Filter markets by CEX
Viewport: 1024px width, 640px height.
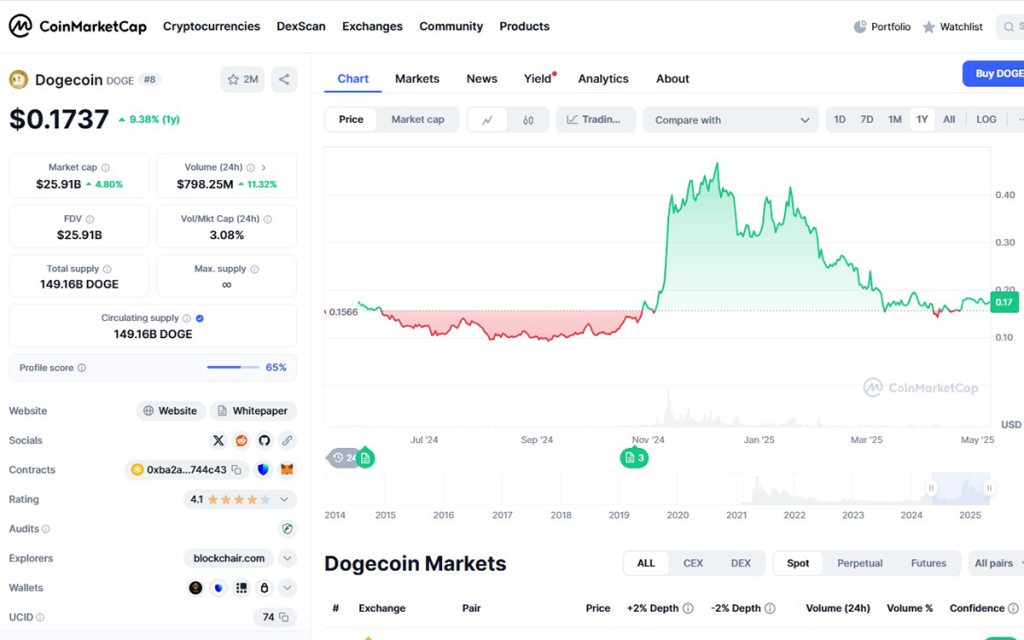click(693, 563)
